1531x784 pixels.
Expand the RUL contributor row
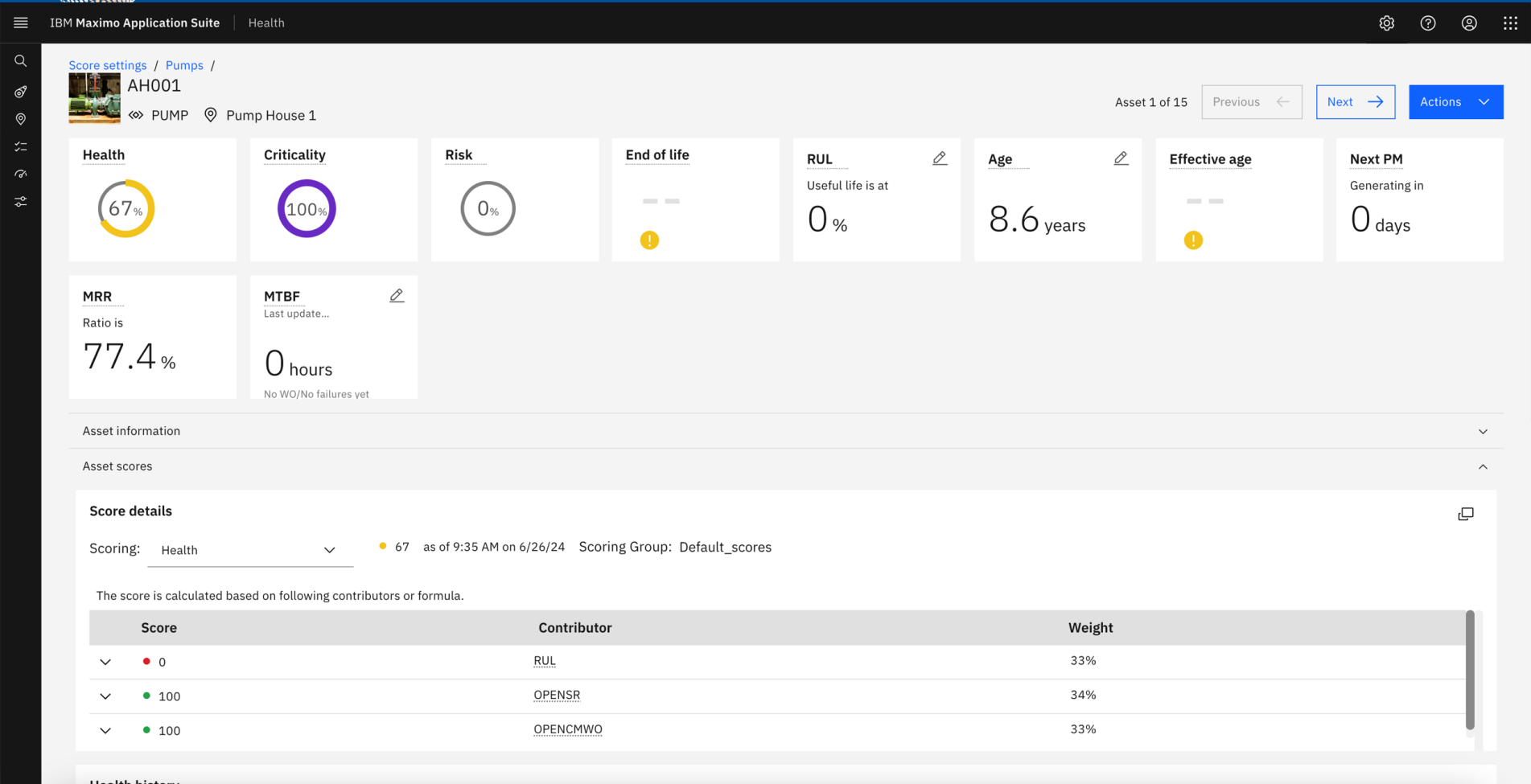[105, 662]
